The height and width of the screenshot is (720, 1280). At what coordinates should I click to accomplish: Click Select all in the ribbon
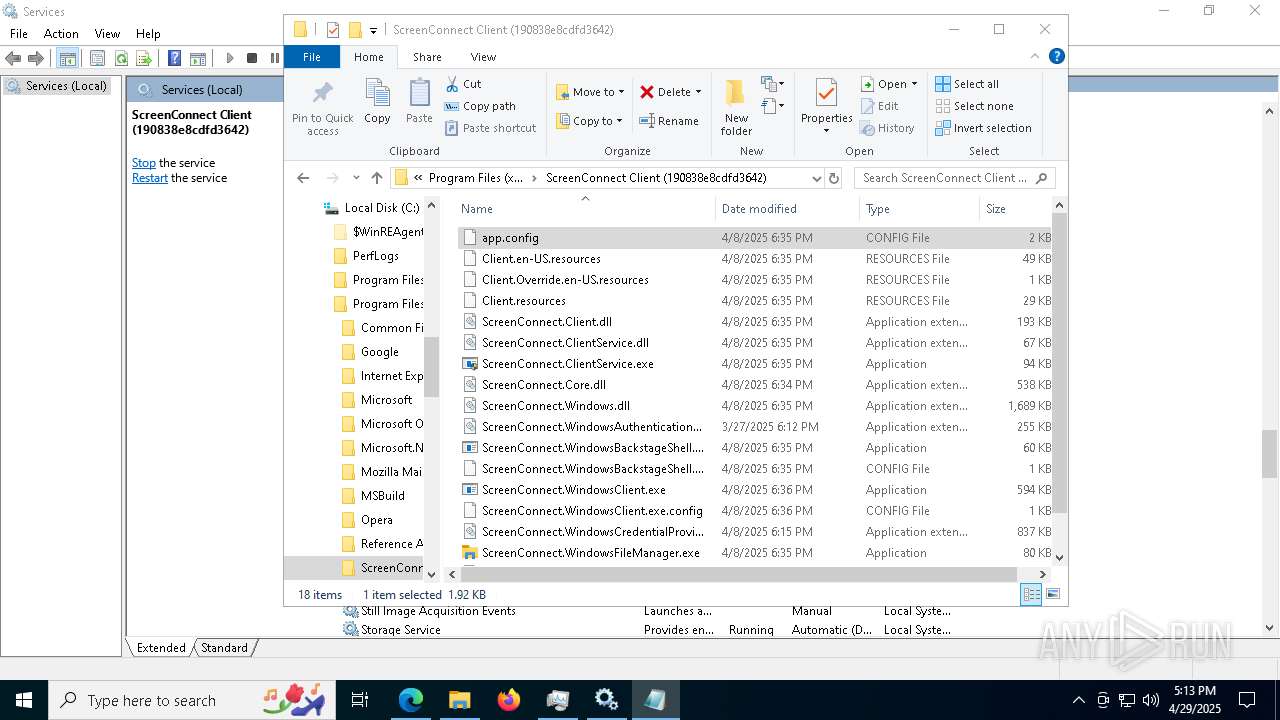967,84
